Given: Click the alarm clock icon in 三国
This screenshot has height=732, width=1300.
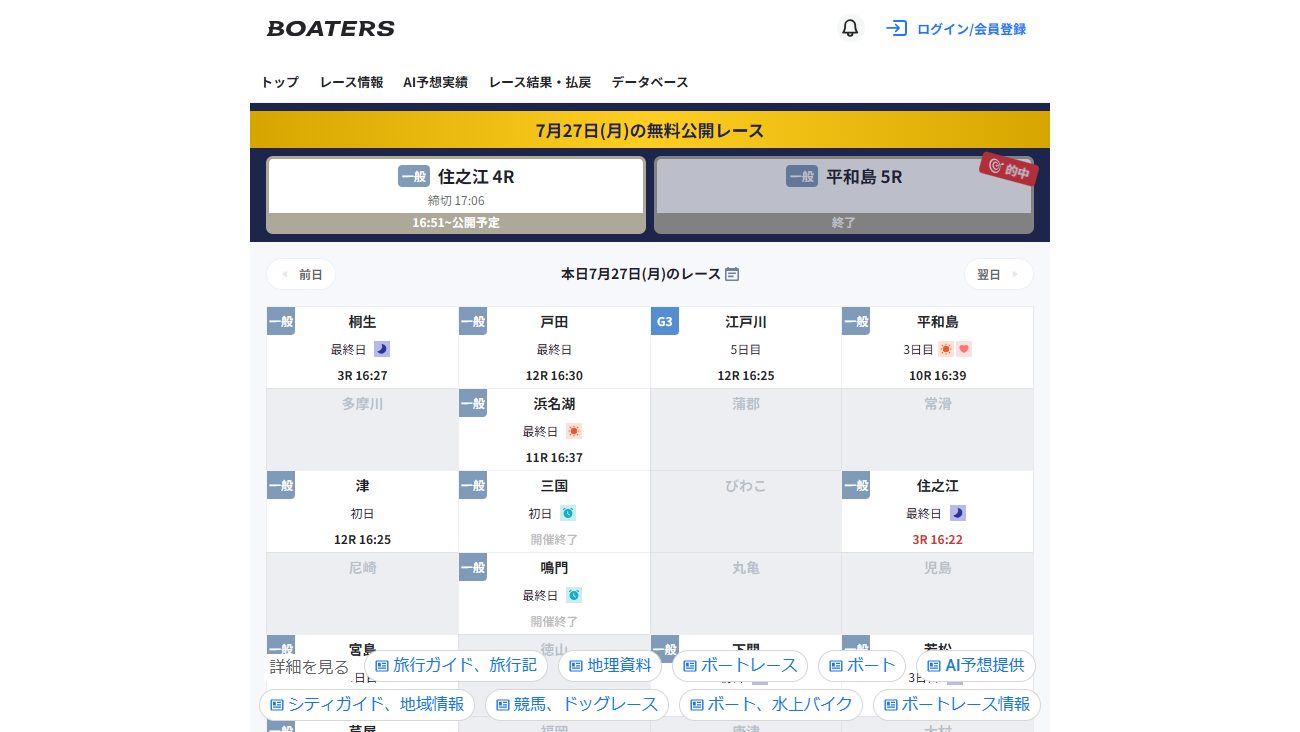Looking at the screenshot, I should [568, 513].
